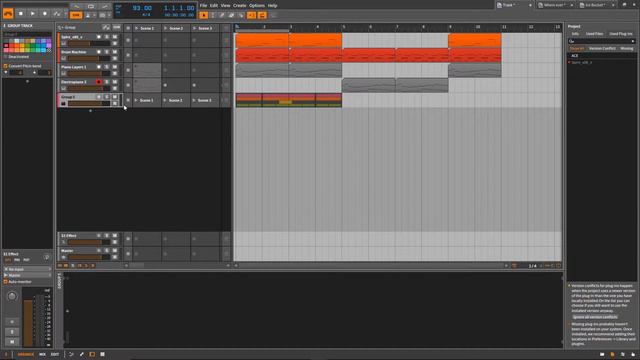Adjust the Drum Machine volume fader
This screenshot has height=360, width=640.
click(89, 58)
